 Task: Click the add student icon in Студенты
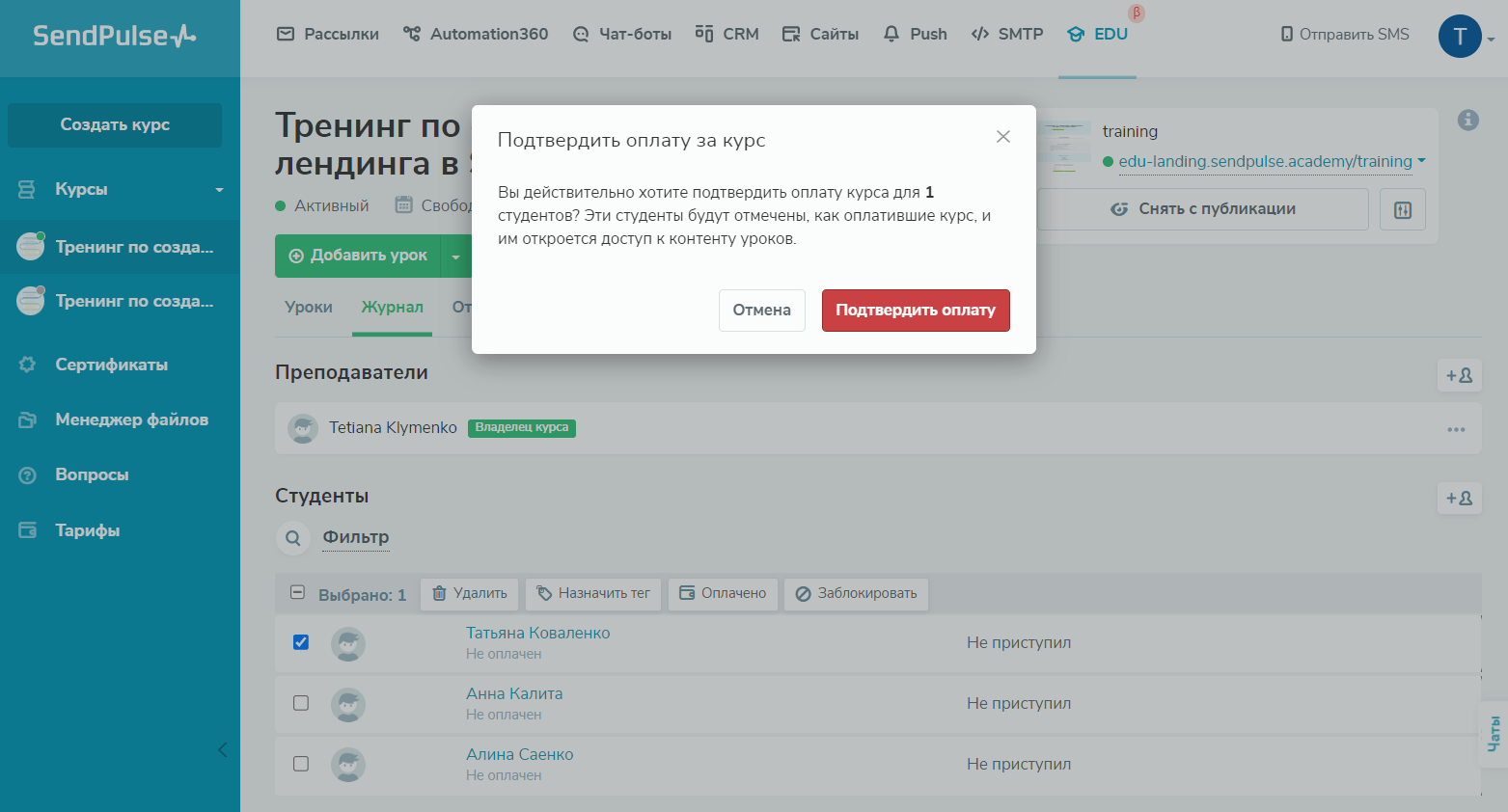point(1459,498)
